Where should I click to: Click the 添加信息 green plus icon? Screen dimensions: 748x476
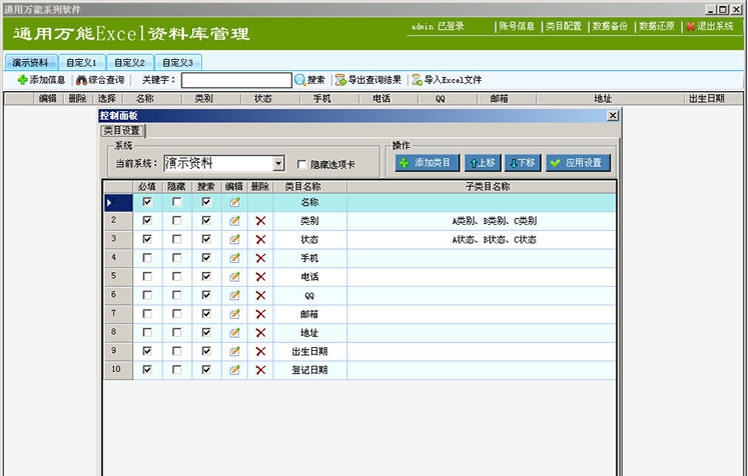(22, 80)
